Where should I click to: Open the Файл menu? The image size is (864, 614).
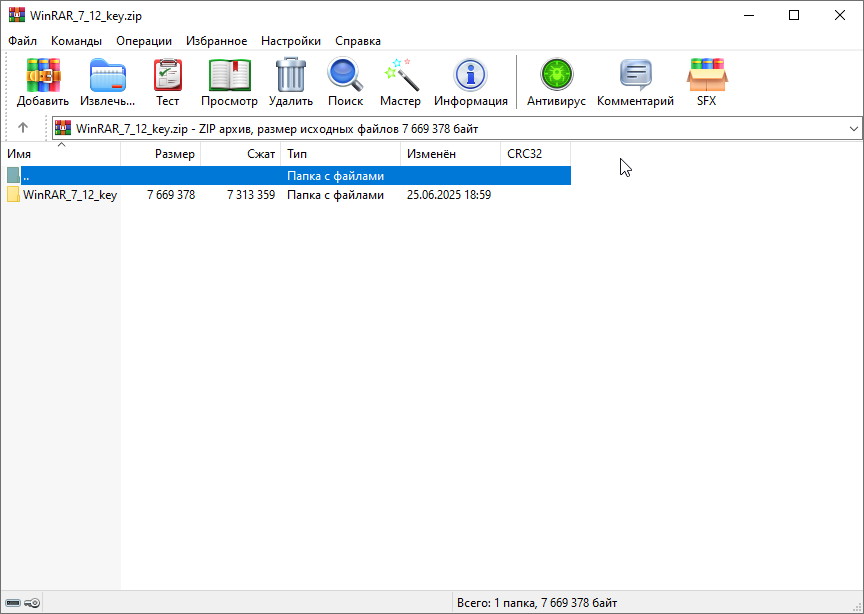(23, 41)
